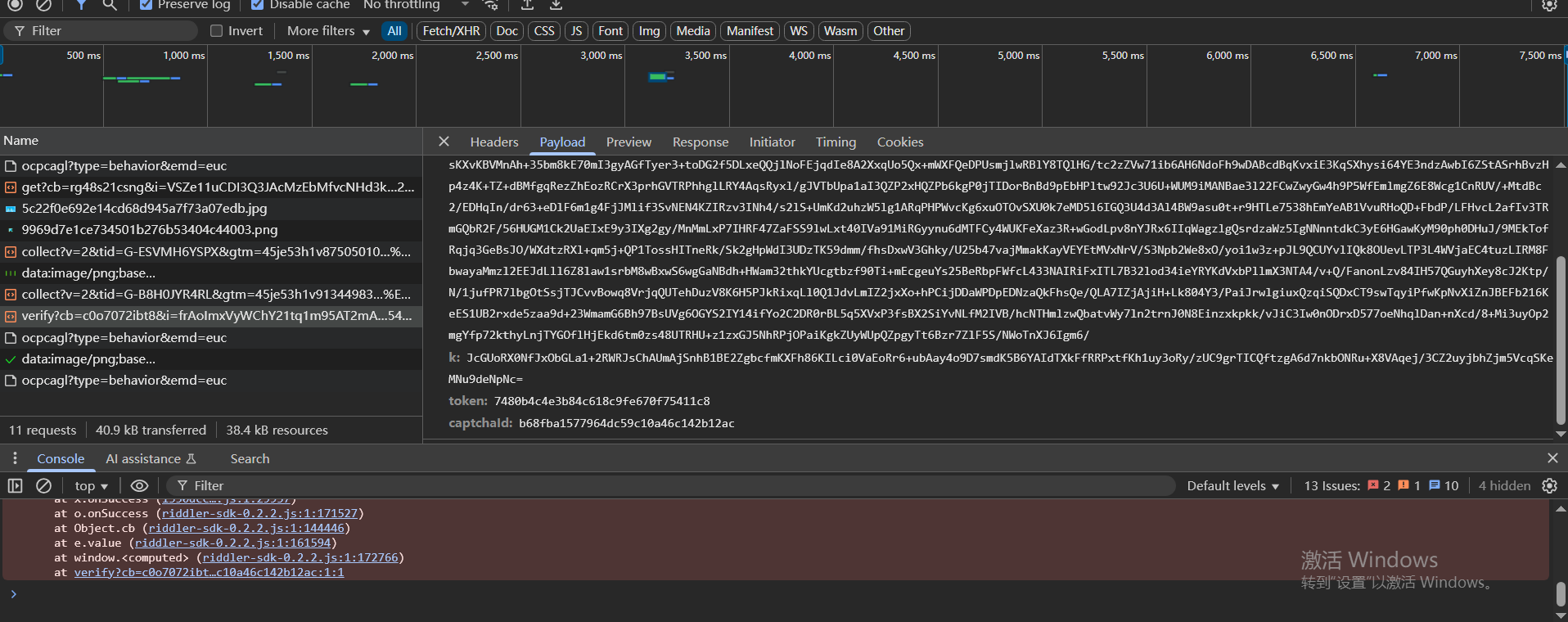Show the console sidebar panel icon

tap(15, 486)
